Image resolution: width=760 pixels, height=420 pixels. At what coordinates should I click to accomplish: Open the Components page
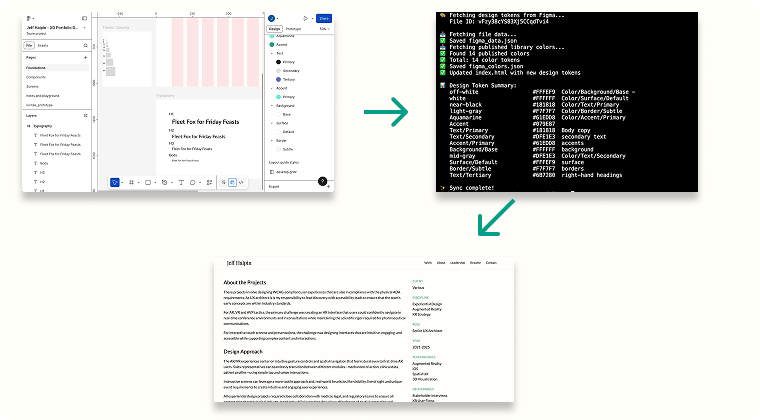coord(36,77)
